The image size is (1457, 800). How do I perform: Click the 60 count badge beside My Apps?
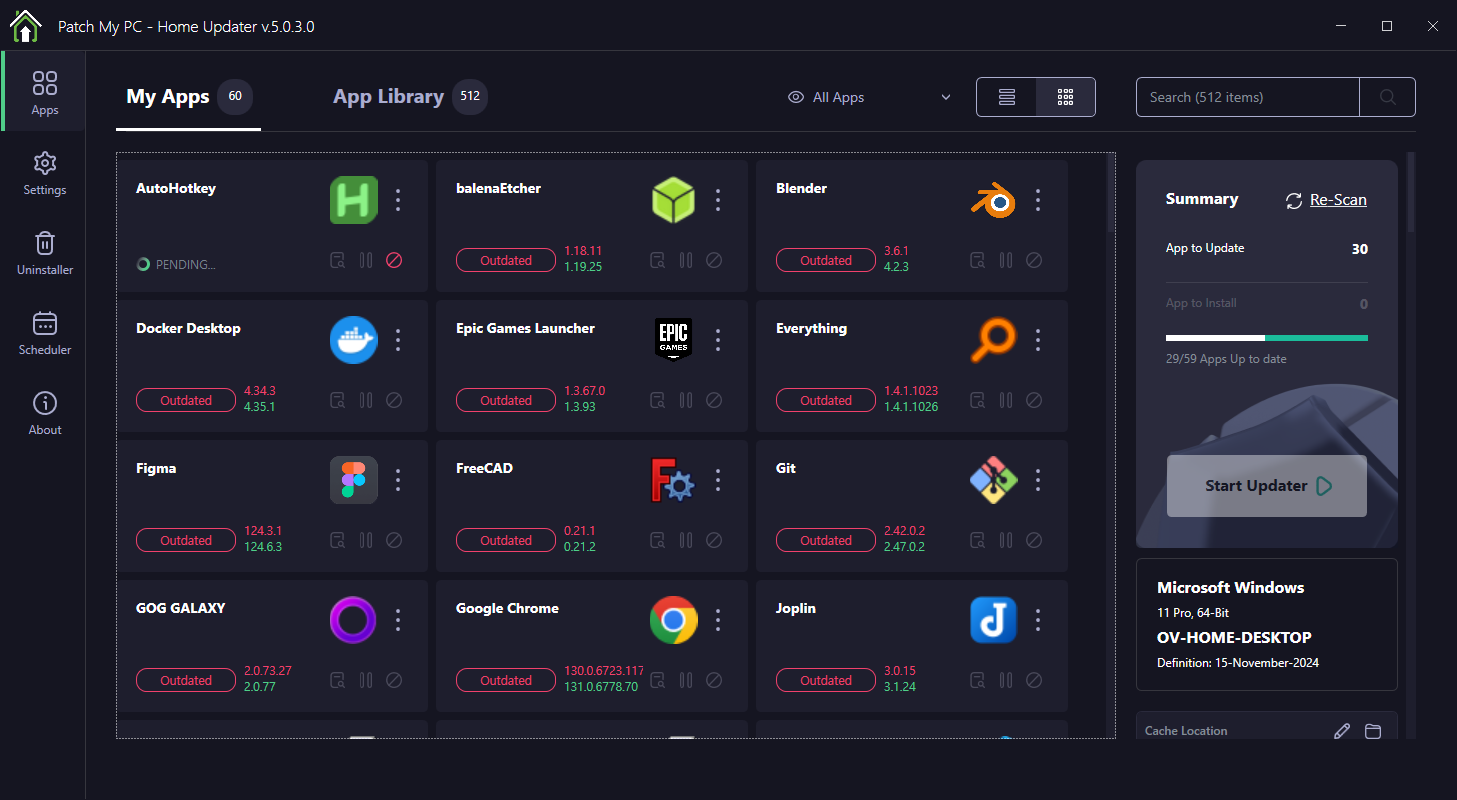tap(235, 97)
